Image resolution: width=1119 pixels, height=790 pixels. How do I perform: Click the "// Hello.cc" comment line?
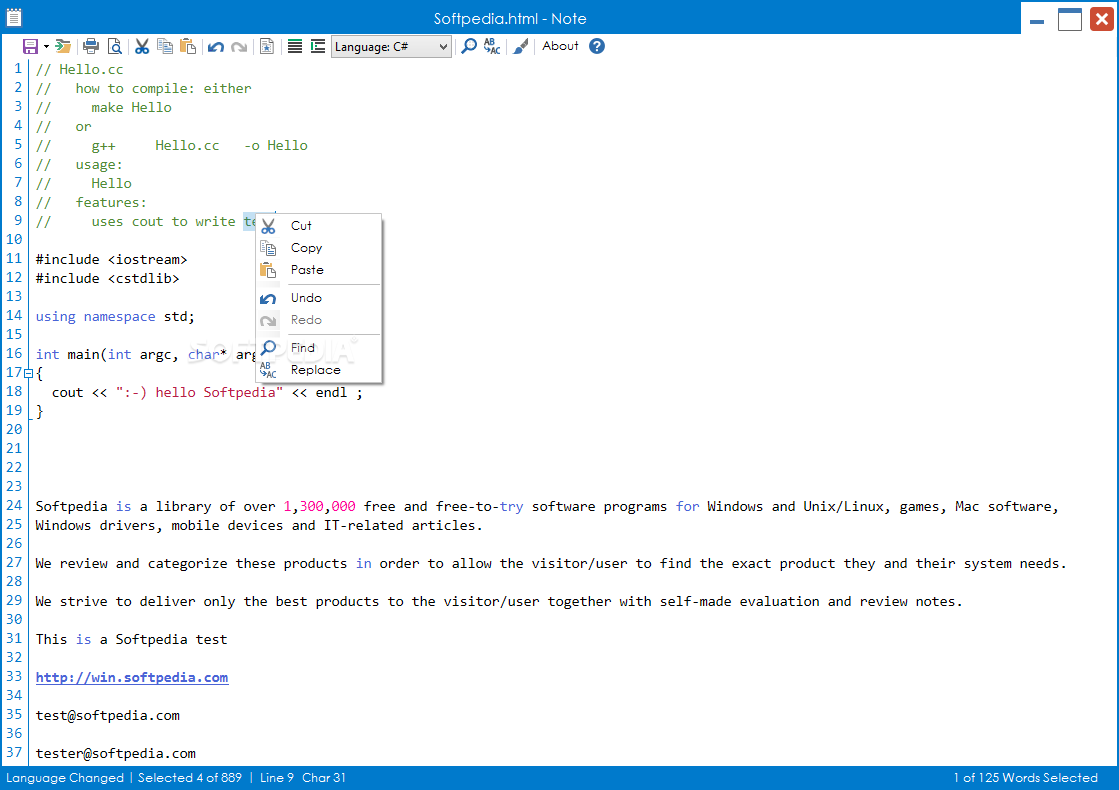[x=79, y=69]
